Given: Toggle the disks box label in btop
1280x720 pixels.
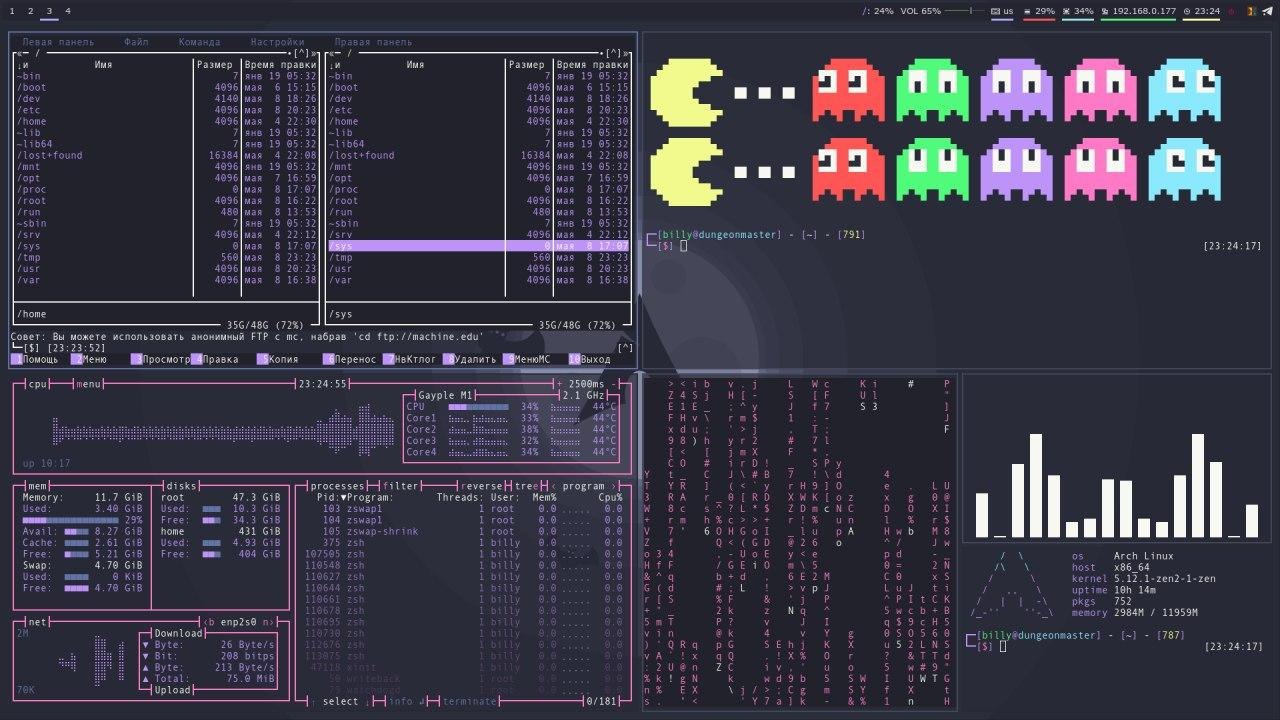Looking at the screenshot, I should point(182,486).
